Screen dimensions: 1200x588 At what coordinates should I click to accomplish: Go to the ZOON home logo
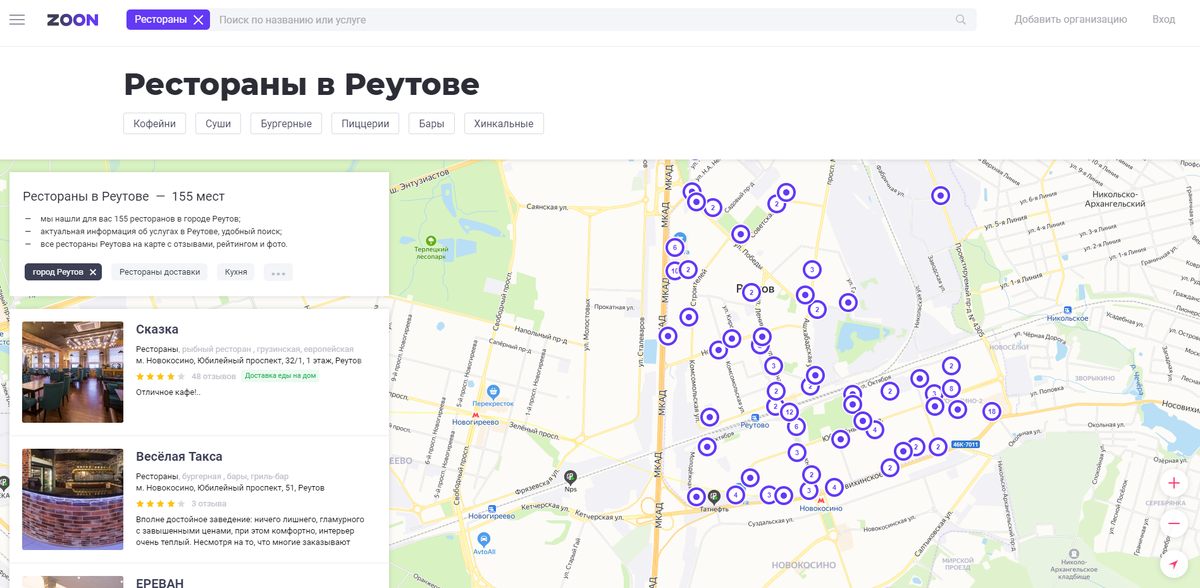72,20
